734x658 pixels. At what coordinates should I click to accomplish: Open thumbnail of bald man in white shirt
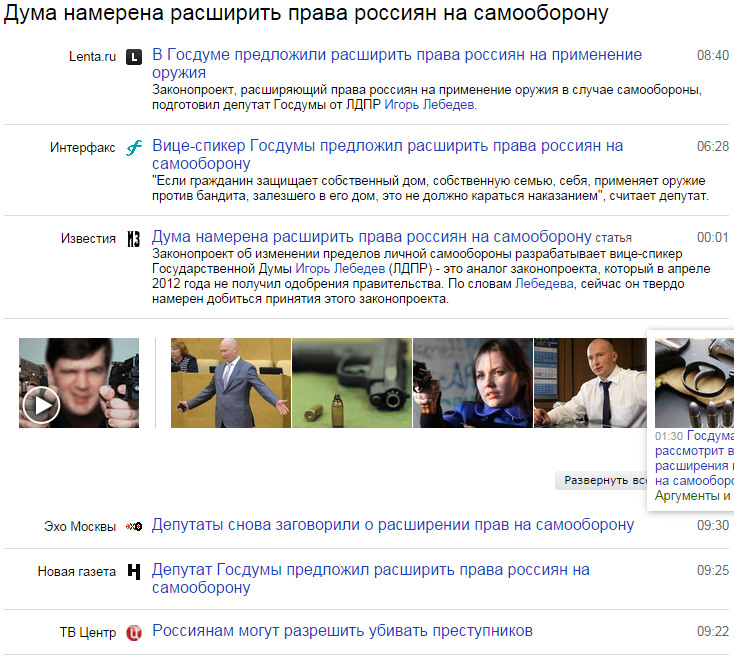pyautogui.click(x=590, y=383)
